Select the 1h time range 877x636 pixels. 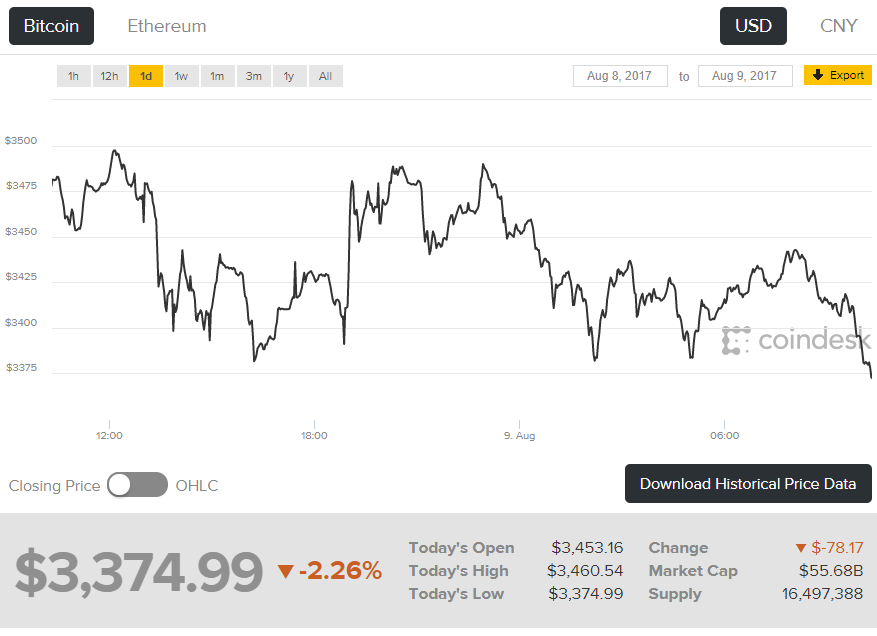[x=73, y=76]
